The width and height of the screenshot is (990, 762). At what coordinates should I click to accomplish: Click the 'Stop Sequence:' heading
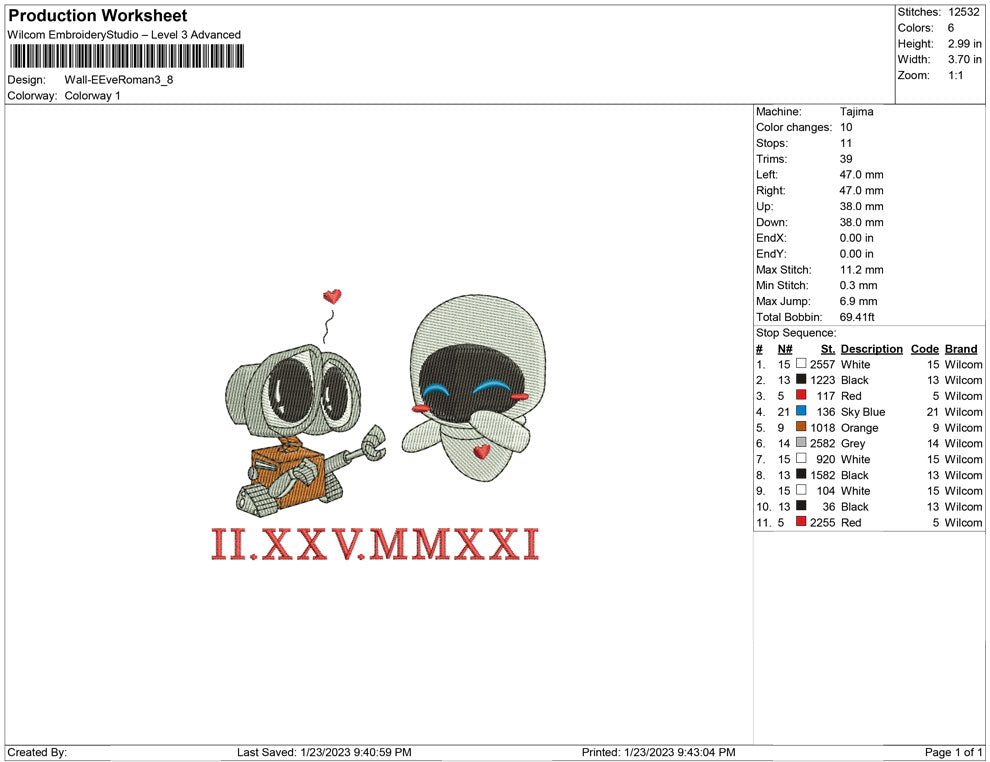pyautogui.click(x=796, y=333)
